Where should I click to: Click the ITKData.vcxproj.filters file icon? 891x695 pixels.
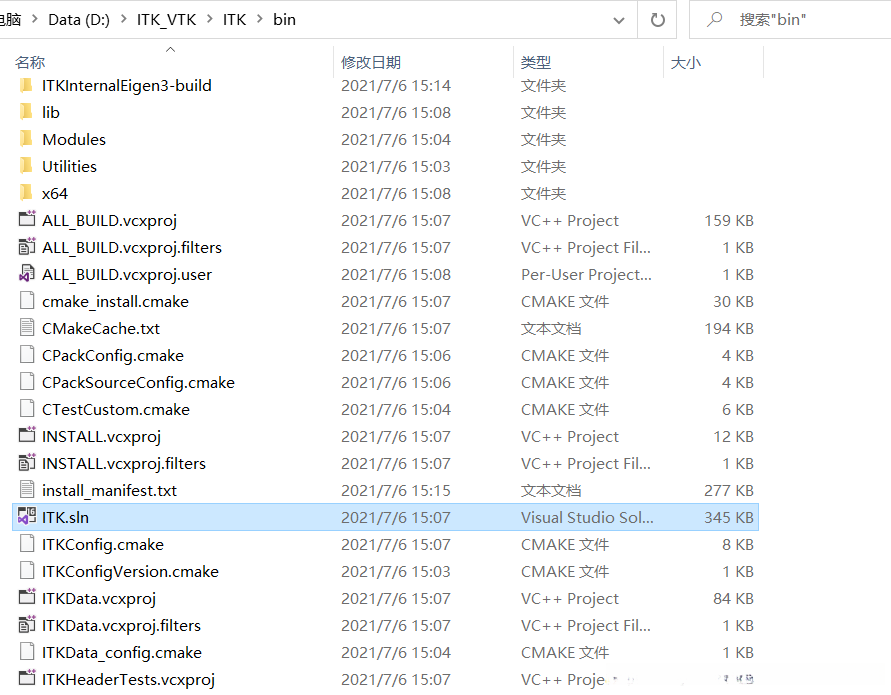(27, 625)
